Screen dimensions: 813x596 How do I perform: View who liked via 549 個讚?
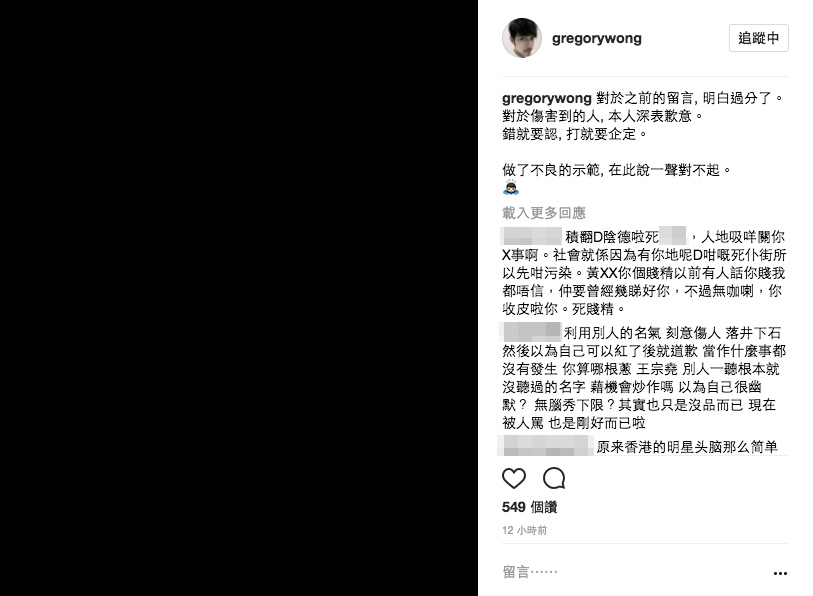pyautogui.click(x=529, y=507)
